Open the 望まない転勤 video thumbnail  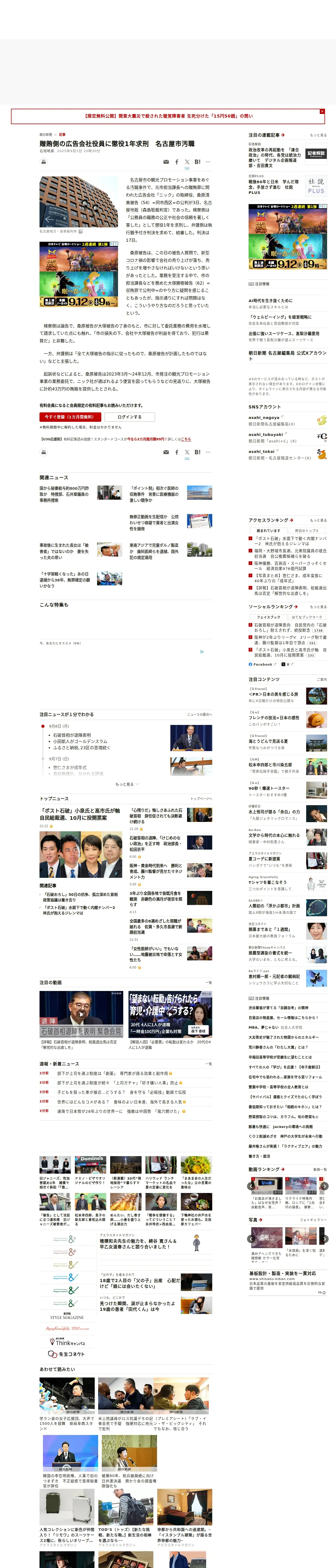(x=170, y=1015)
